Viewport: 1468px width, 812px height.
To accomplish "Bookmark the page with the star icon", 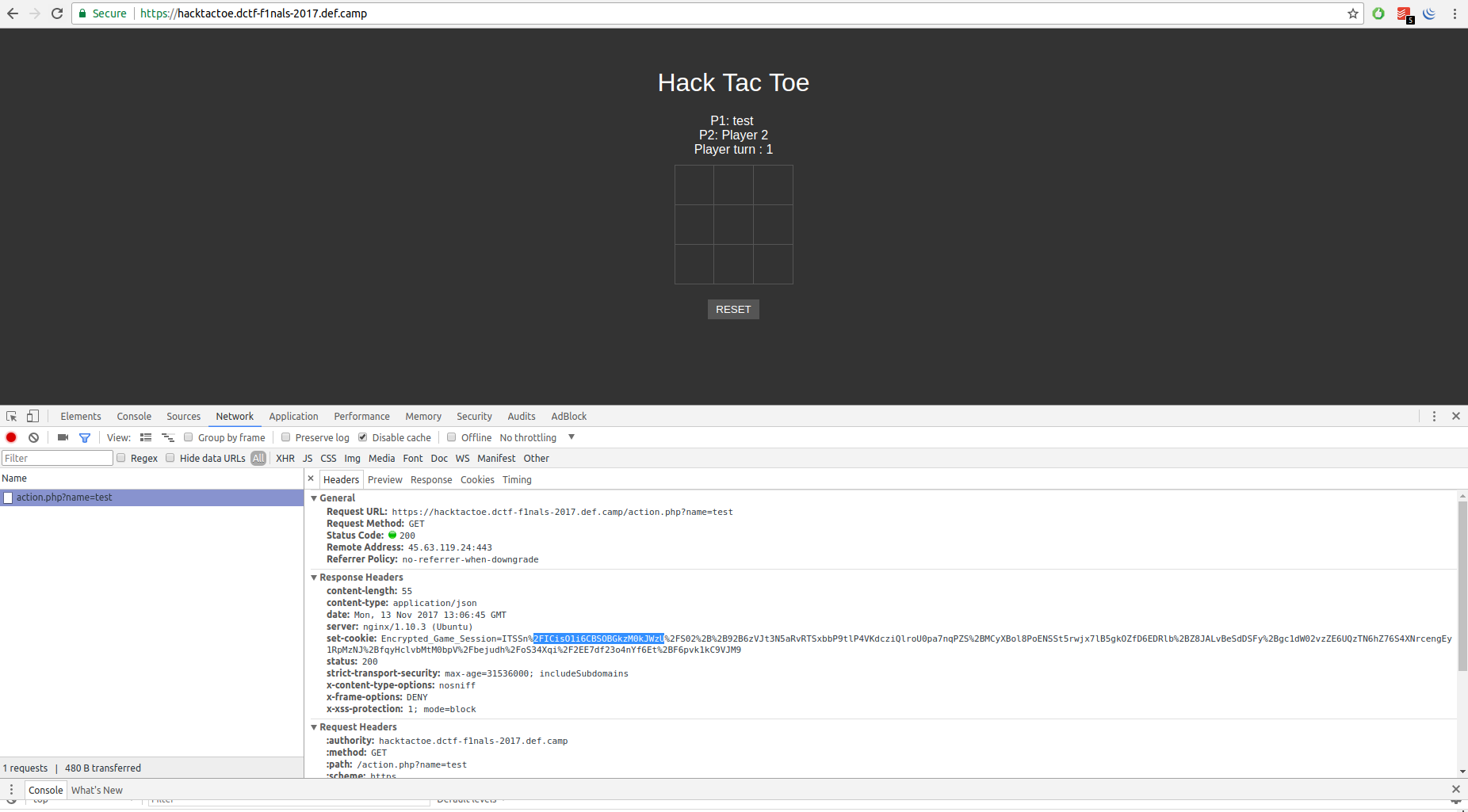I will tap(1353, 13).
